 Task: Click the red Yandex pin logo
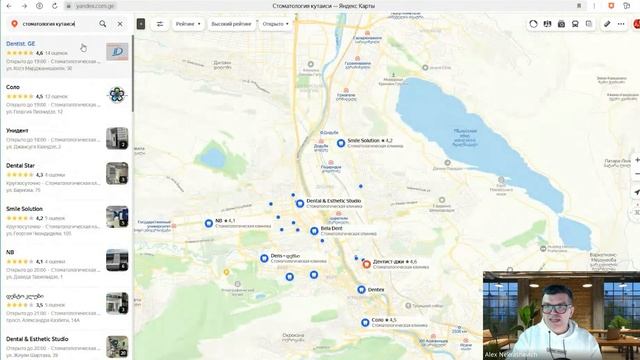(14, 24)
